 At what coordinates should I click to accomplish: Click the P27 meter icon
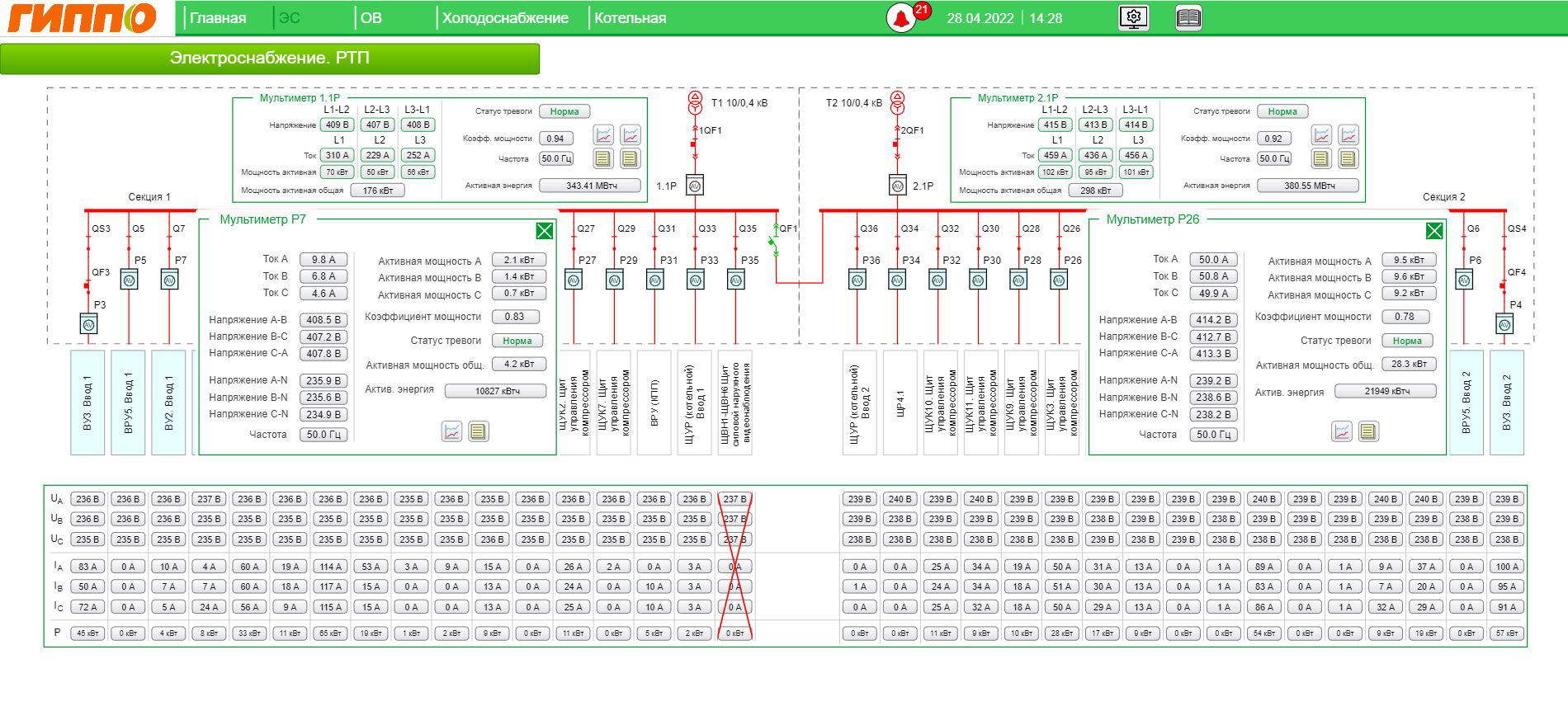click(x=574, y=280)
